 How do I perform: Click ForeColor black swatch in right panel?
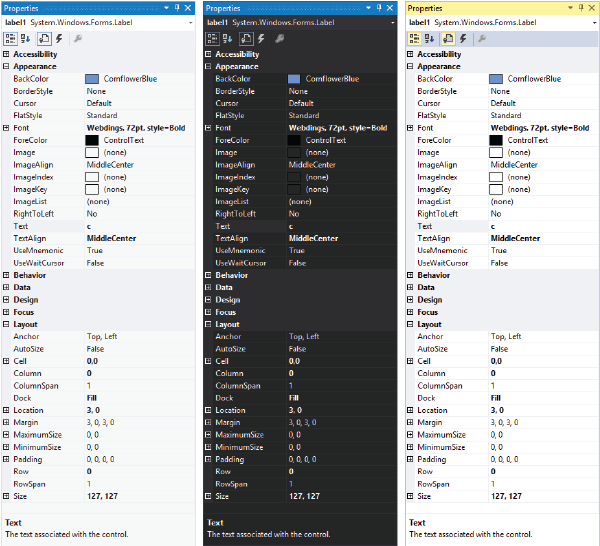click(x=496, y=140)
